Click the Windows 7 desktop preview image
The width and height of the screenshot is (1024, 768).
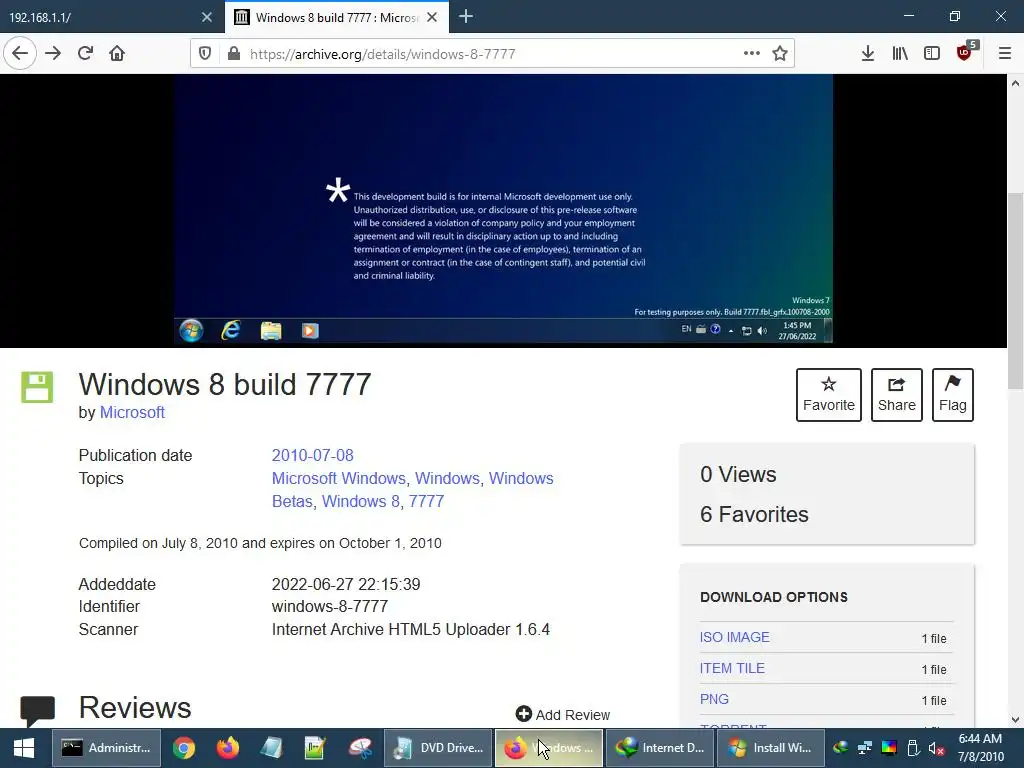click(x=503, y=209)
